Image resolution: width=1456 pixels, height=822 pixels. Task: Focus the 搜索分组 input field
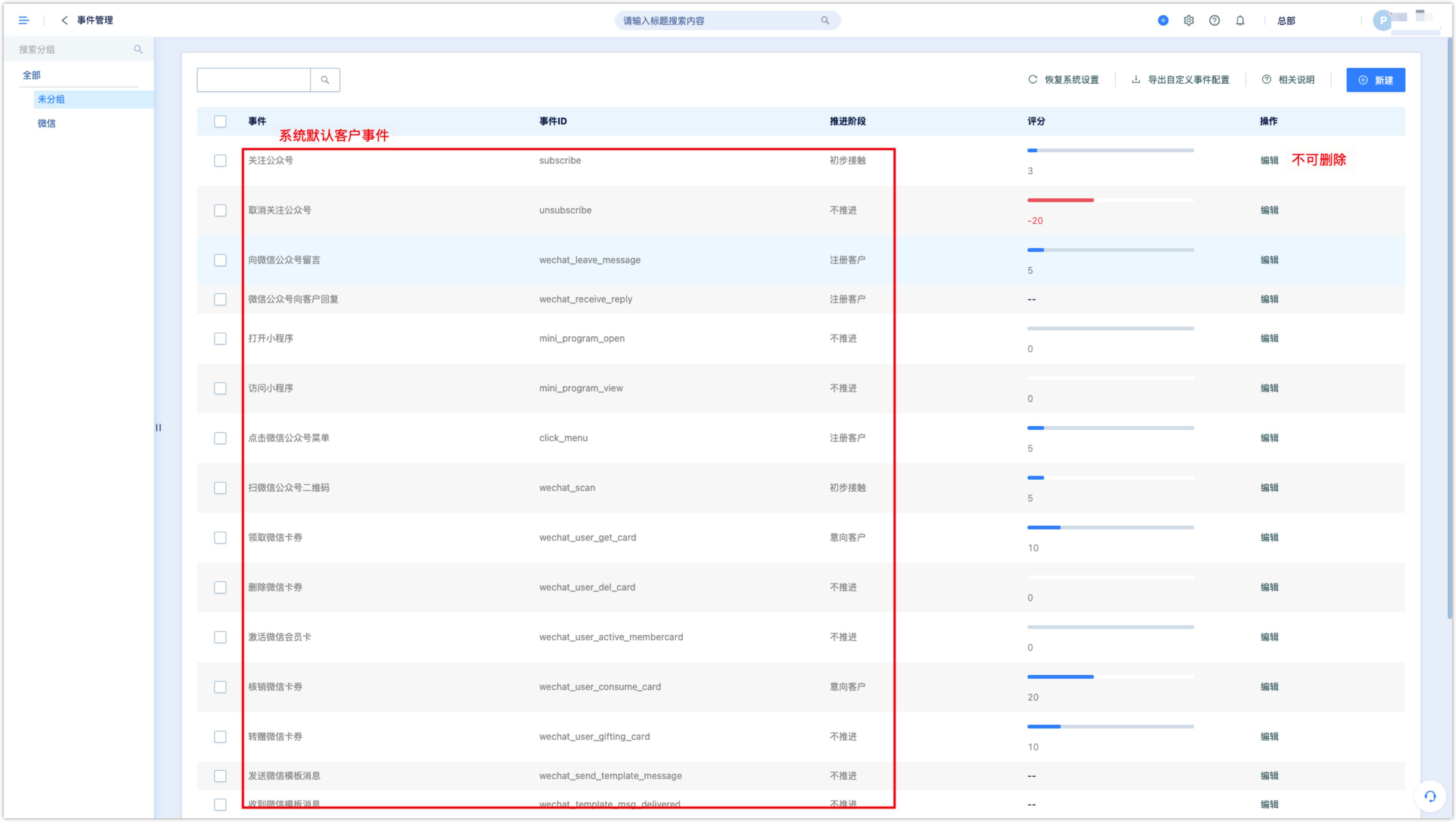74,49
